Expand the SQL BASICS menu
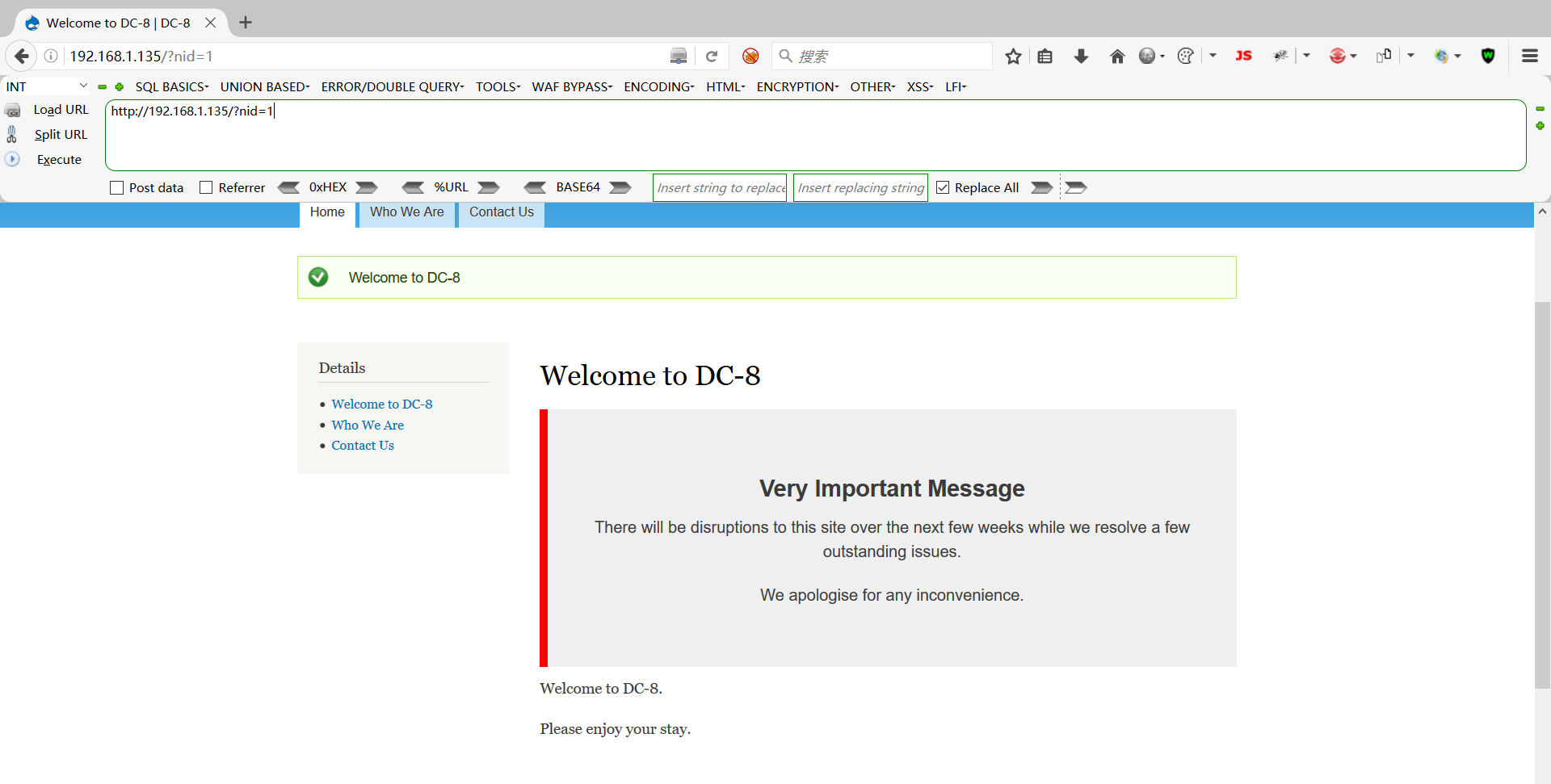The image size is (1551, 784). point(172,86)
